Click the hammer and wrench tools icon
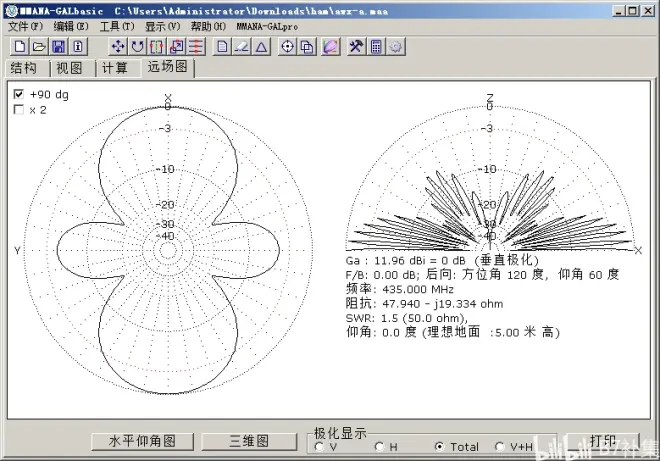The width and height of the screenshot is (660, 461). pyautogui.click(x=355, y=47)
